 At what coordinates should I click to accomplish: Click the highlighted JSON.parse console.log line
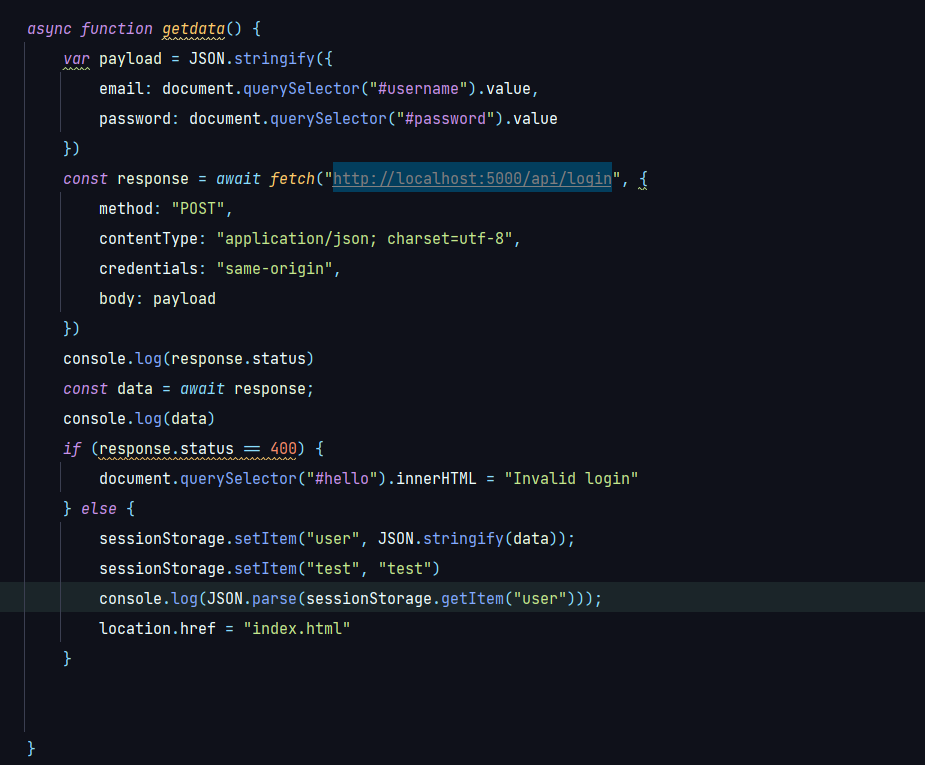point(350,597)
